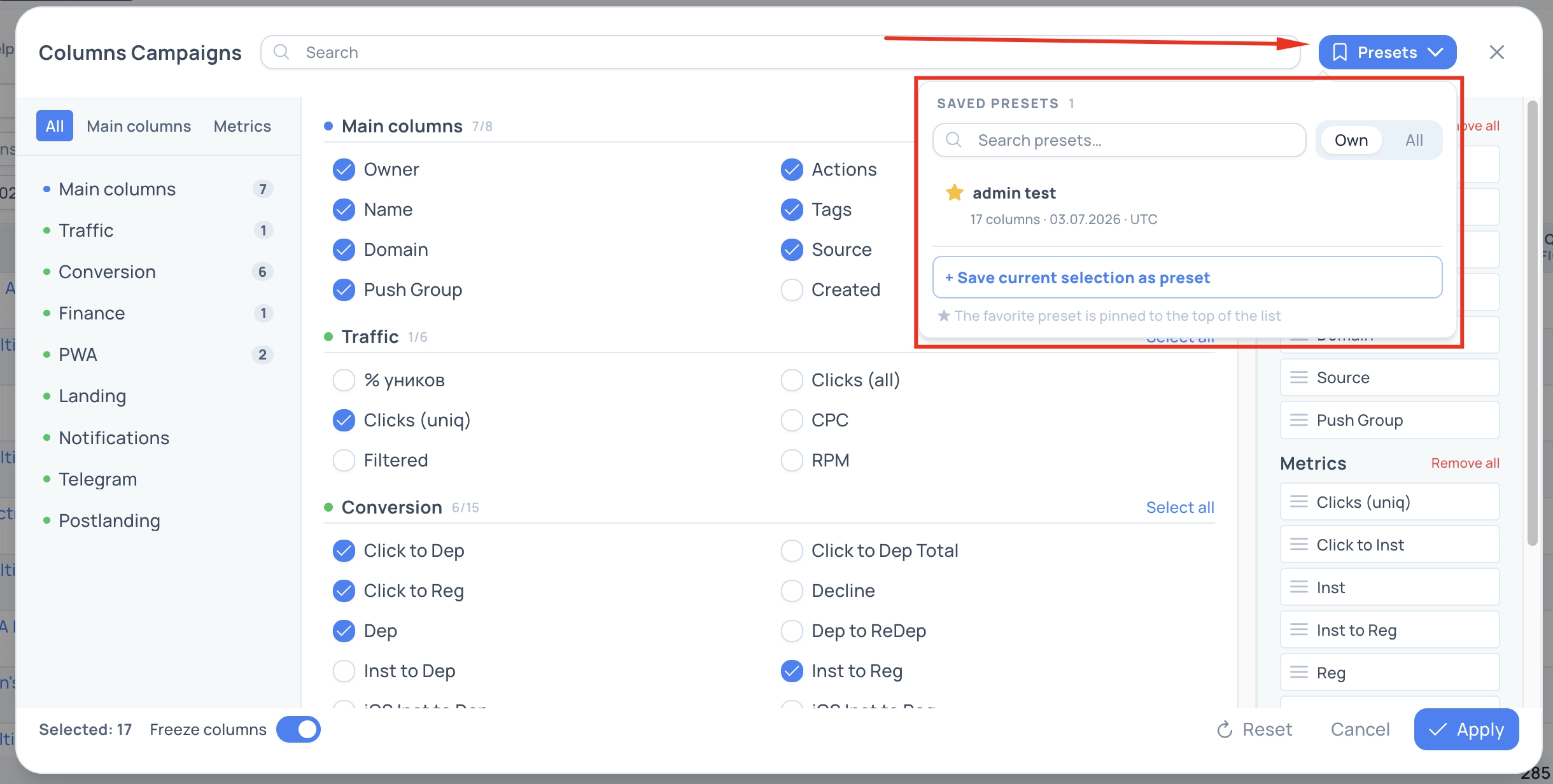Viewport: 1553px width, 784px height.
Task: Toggle the Freeze columns switch off
Action: 299,729
